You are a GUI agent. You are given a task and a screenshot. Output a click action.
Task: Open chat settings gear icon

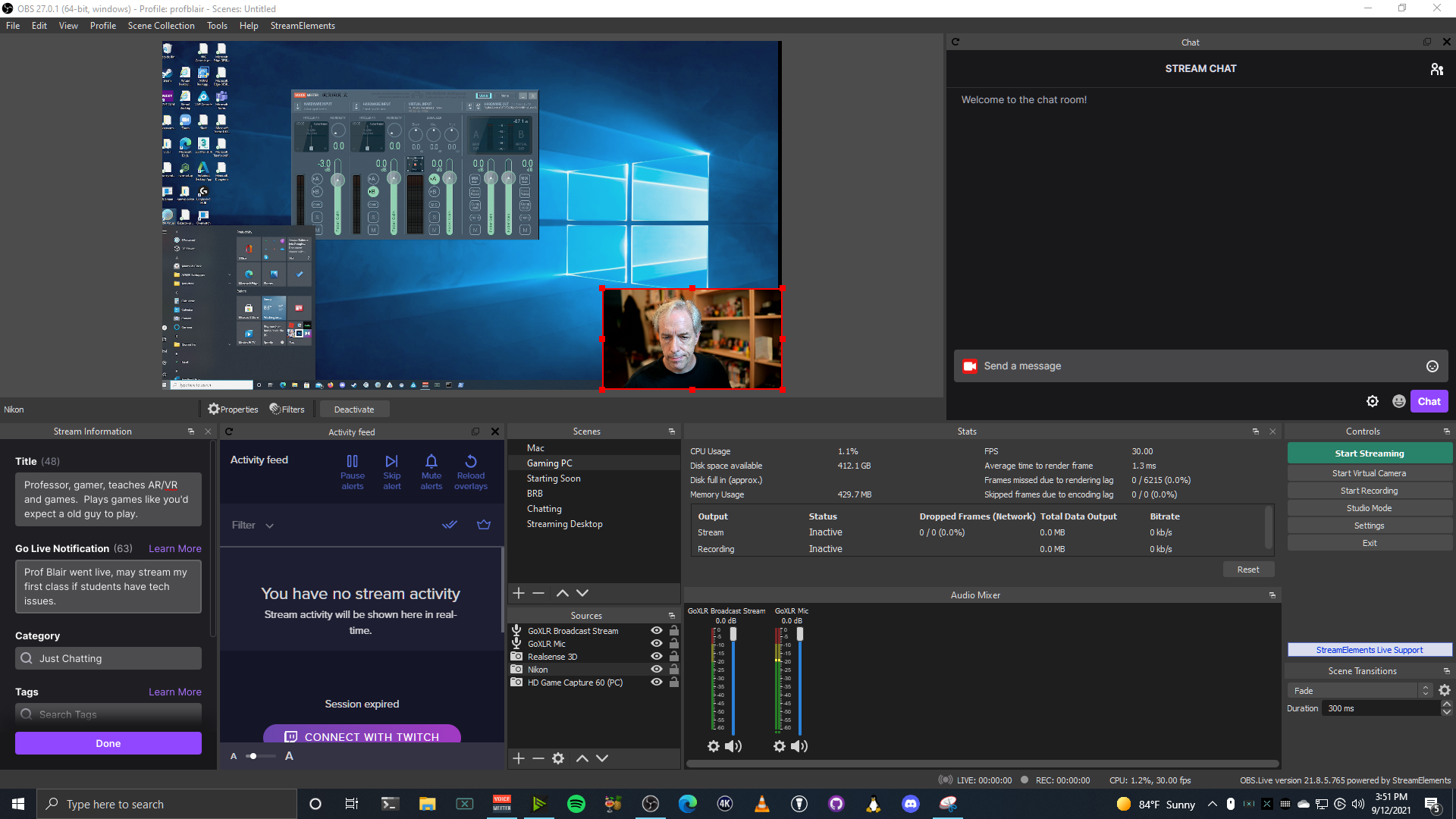coord(1372,401)
